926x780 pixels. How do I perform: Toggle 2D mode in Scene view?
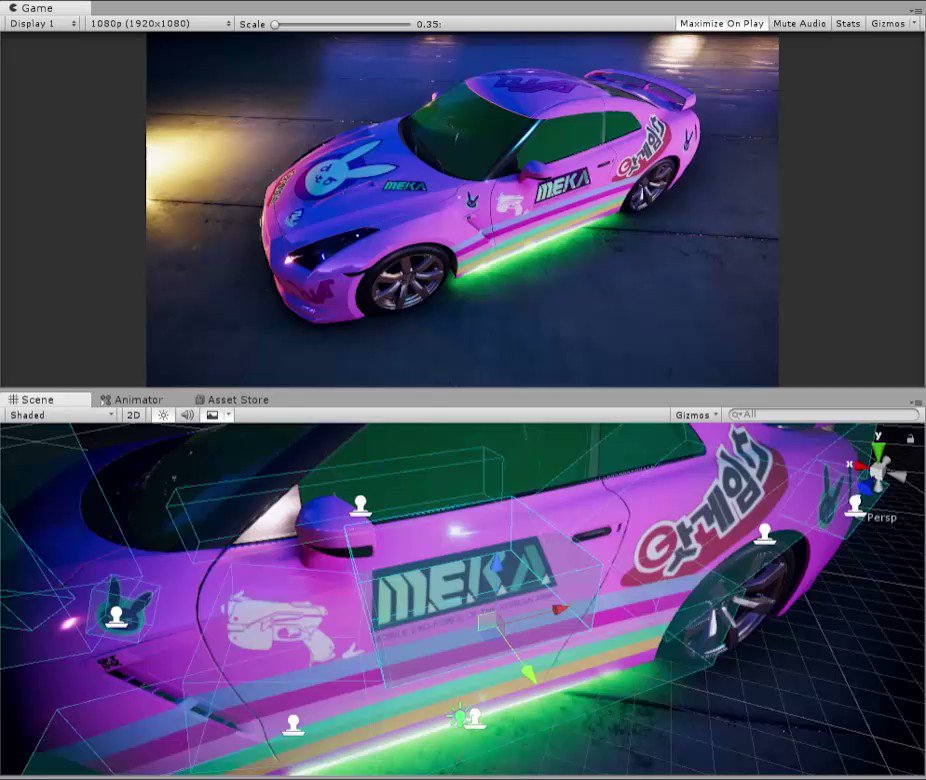point(133,415)
